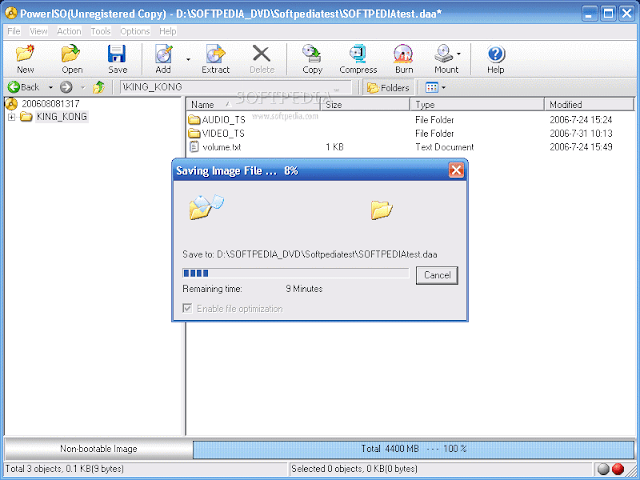Image resolution: width=640 pixels, height=480 pixels.
Task: Select the KING_KONG folder in tree
Action: point(61,117)
